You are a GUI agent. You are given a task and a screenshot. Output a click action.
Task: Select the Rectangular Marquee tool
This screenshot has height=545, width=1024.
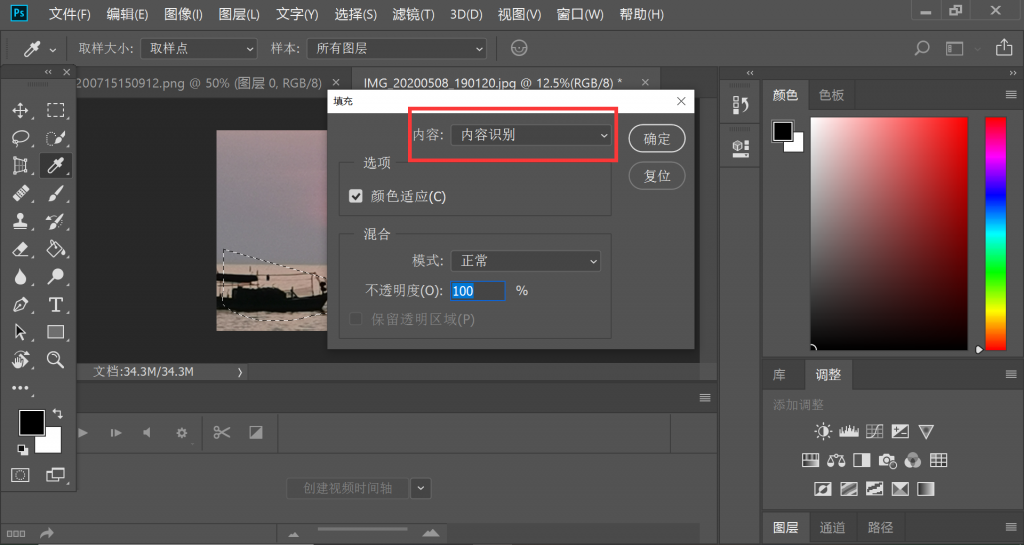tap(56, 110)
